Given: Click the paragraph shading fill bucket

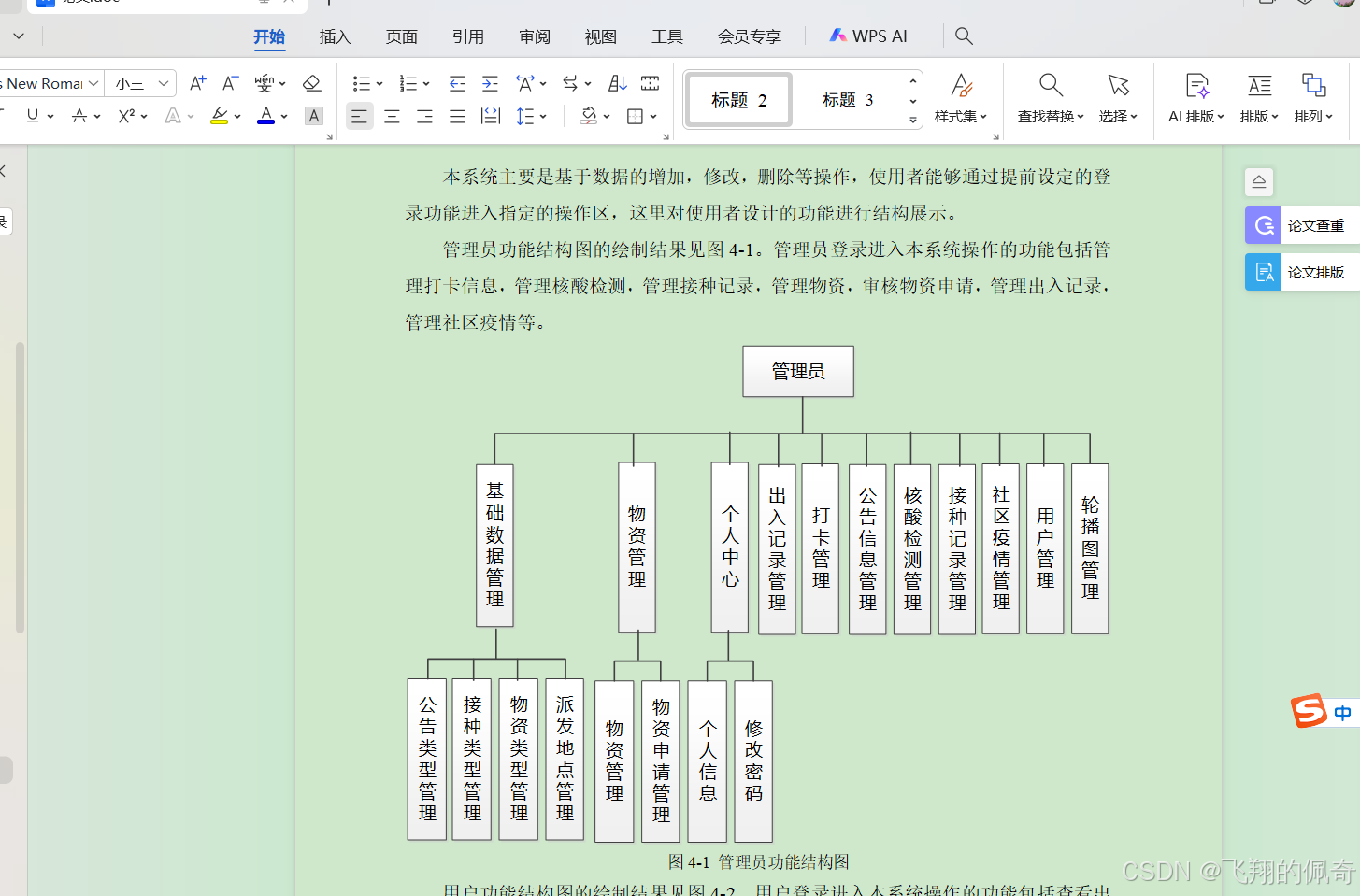Looking at the screenshot, I should coord(589,116).
